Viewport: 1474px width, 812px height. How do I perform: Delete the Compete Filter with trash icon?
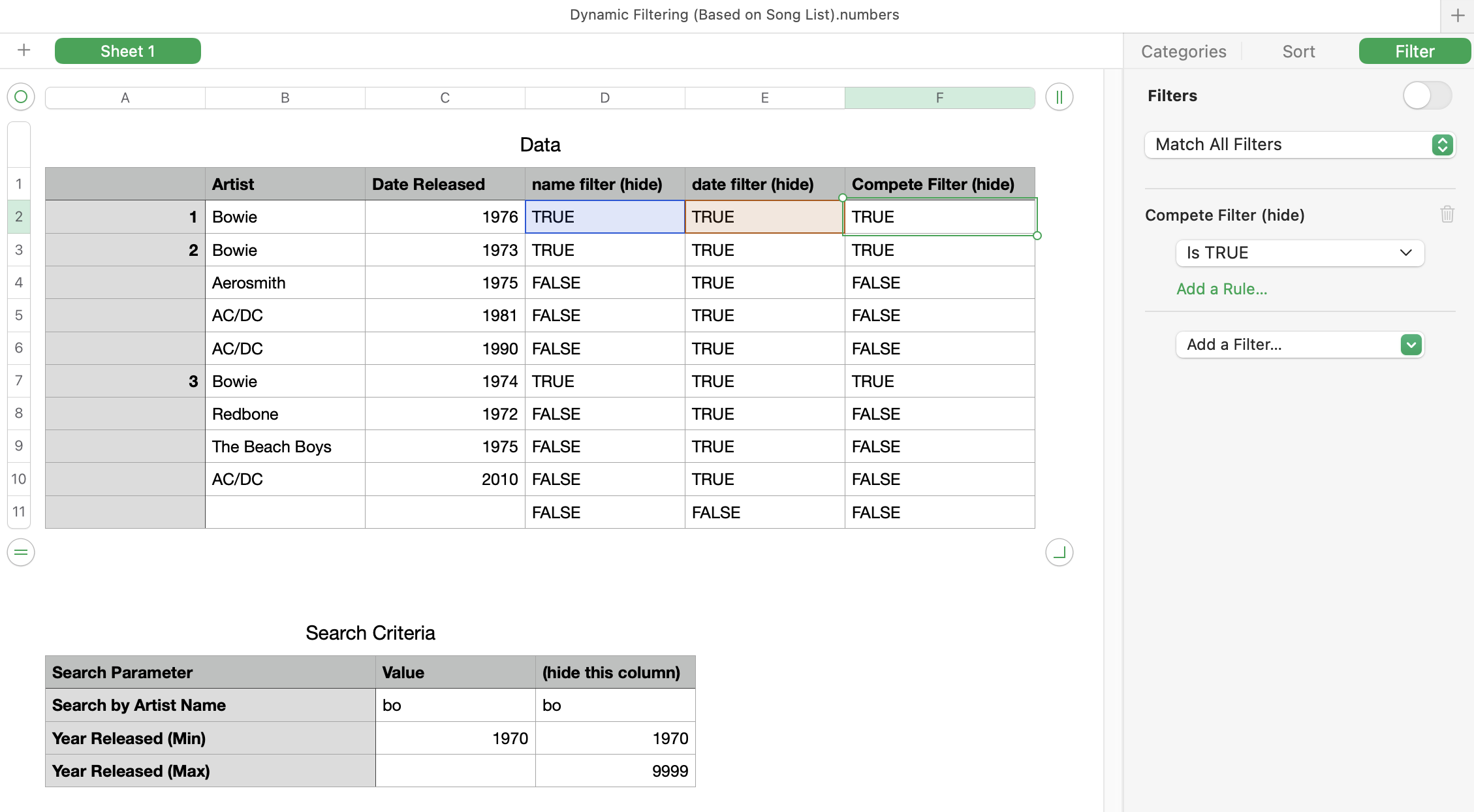click(1447, 214)
